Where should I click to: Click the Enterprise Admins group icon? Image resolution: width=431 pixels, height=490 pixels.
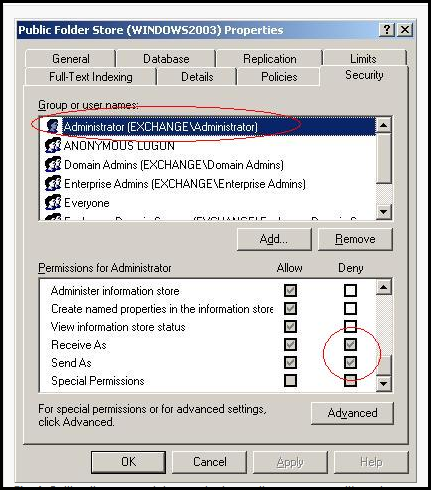coord(53,183)
